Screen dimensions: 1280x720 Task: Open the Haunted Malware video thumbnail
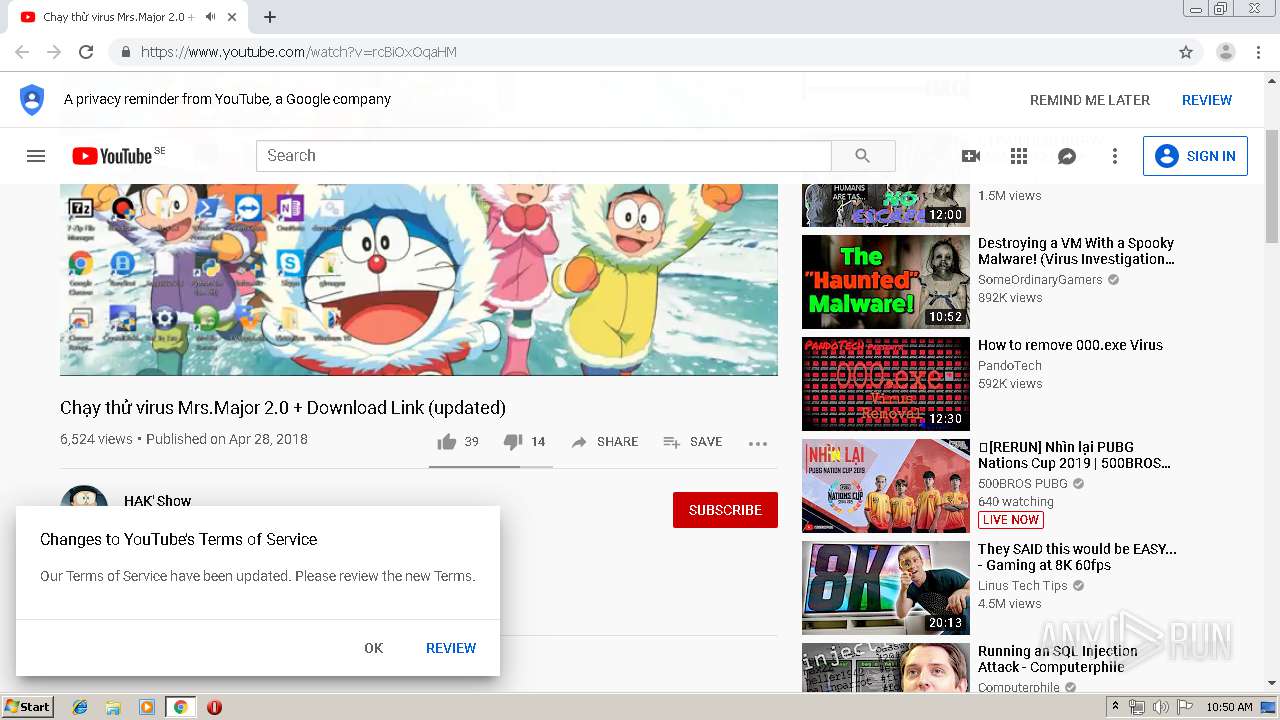coord(886,282)
